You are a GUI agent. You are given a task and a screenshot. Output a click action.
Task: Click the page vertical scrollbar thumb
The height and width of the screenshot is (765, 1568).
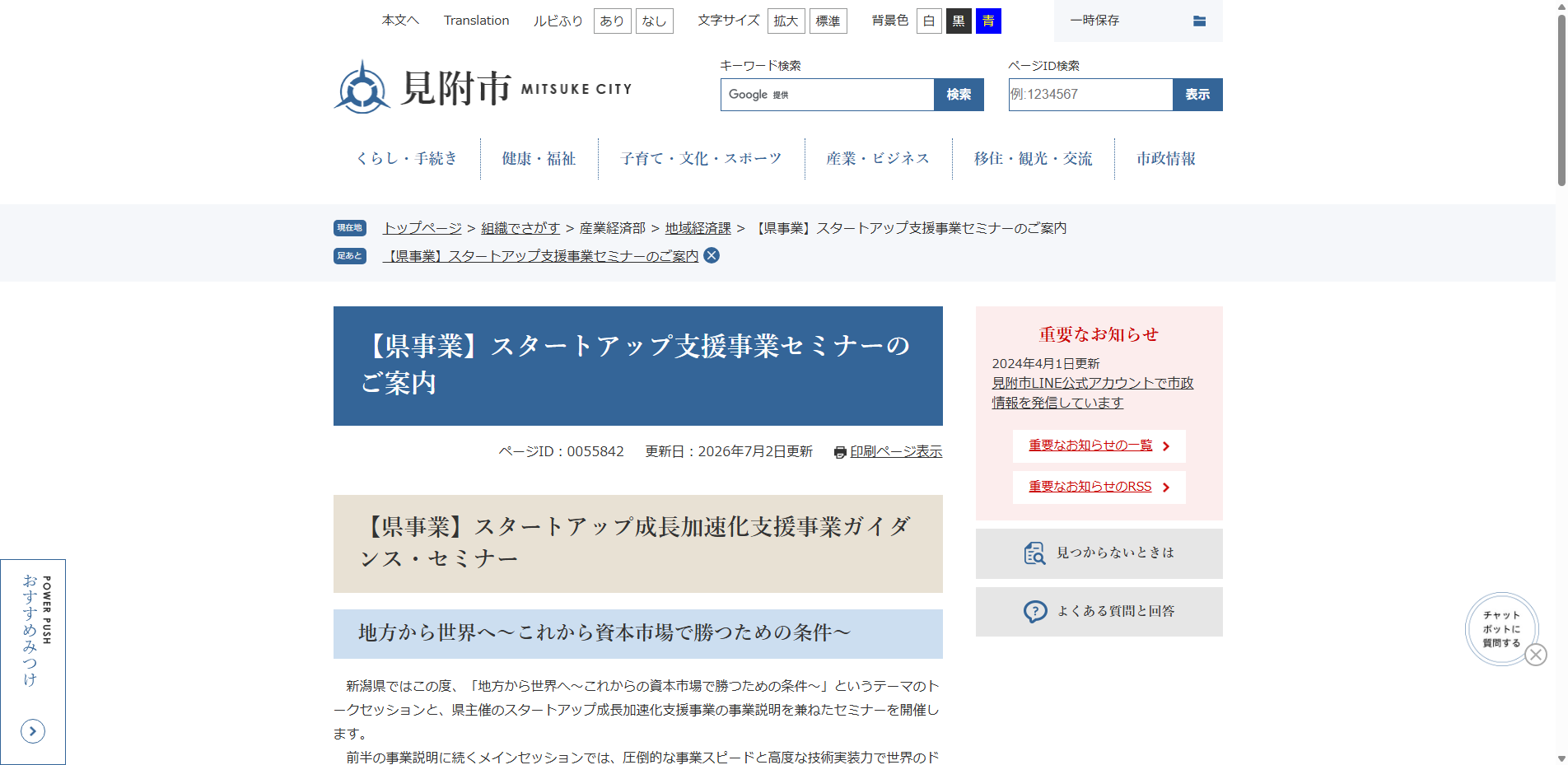[x=1561, y=99]
